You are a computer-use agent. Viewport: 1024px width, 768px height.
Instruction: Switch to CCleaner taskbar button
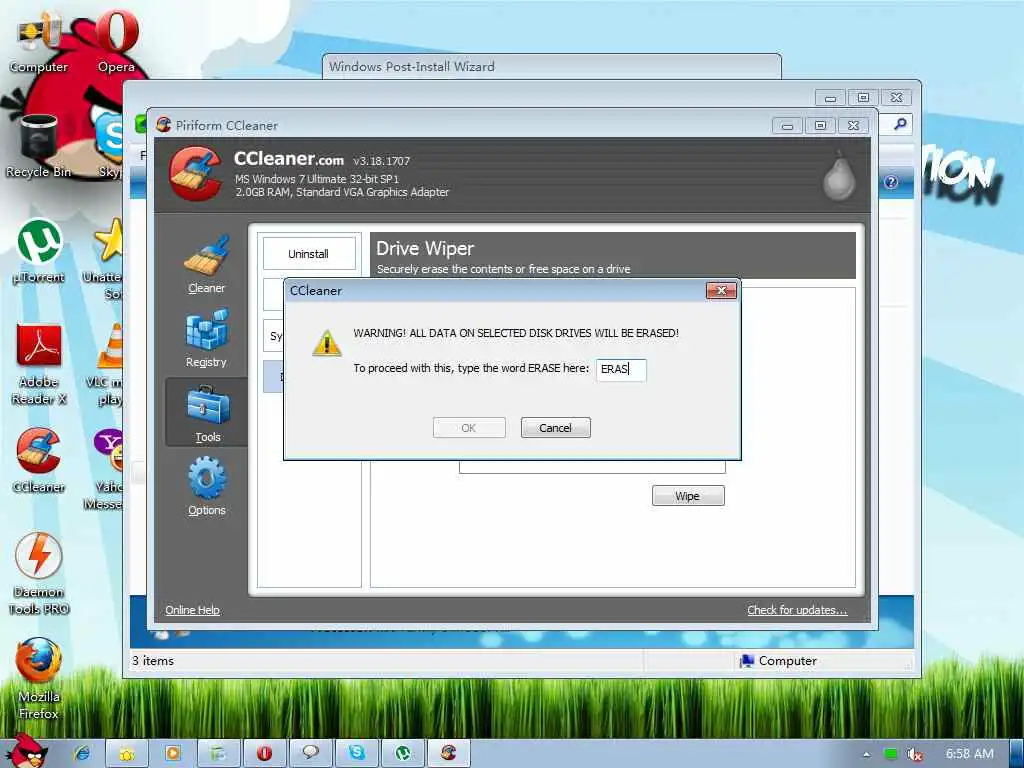[449, 754]
